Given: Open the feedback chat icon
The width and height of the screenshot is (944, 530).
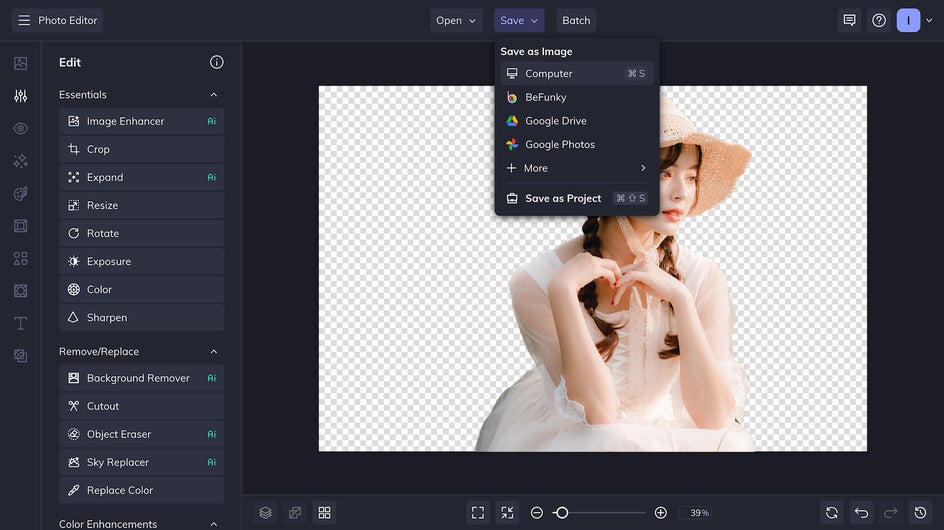Looking at the screenshot, I should pos(849,20).
